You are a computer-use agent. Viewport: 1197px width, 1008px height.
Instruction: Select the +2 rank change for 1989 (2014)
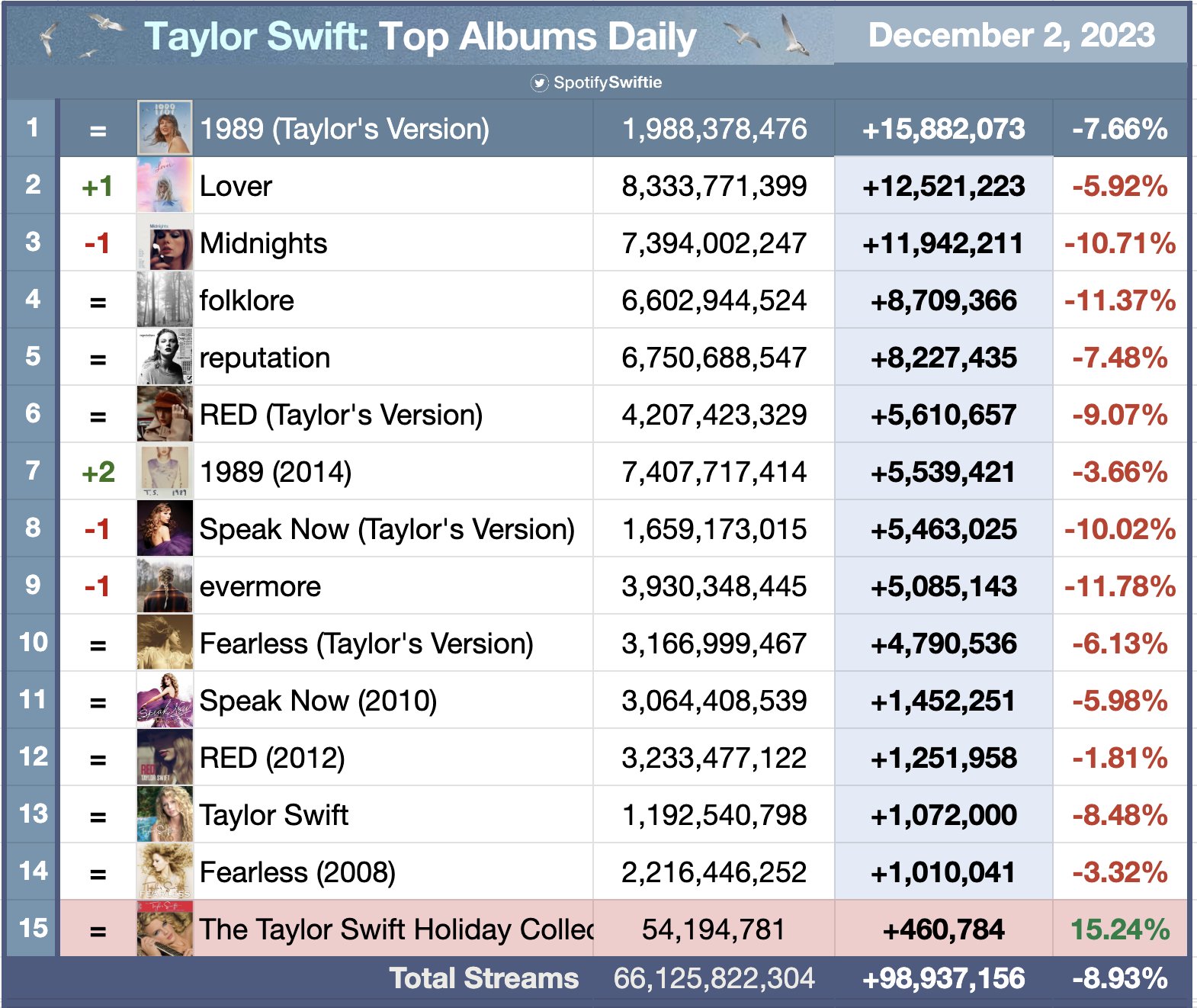point(98,473)
